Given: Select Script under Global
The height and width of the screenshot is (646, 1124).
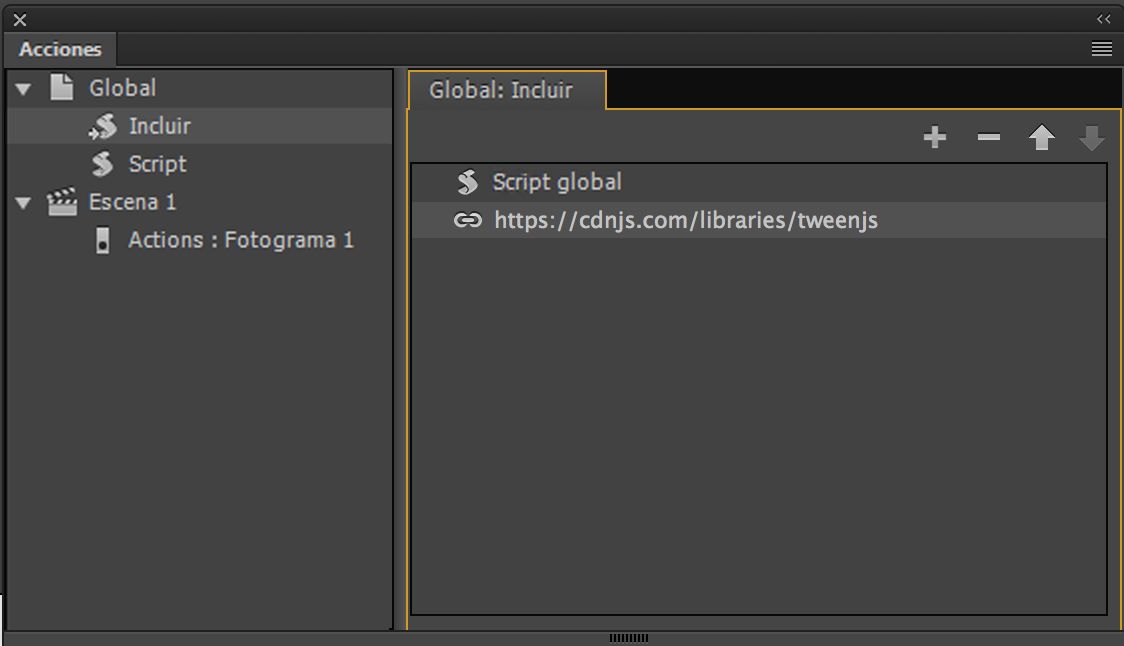Looking at the screenshot, I should point(199,164).
